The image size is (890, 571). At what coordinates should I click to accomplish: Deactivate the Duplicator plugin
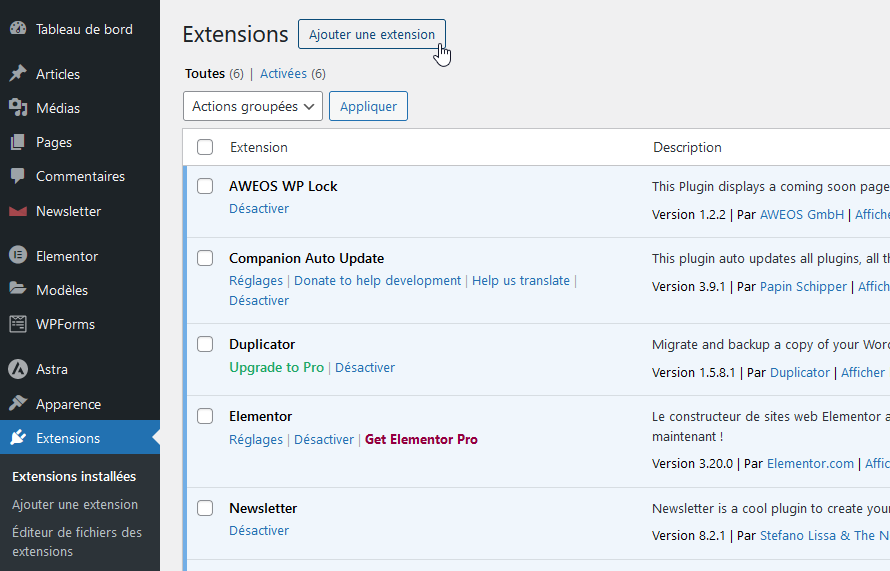pyautogui.click(x=365, y=367)
